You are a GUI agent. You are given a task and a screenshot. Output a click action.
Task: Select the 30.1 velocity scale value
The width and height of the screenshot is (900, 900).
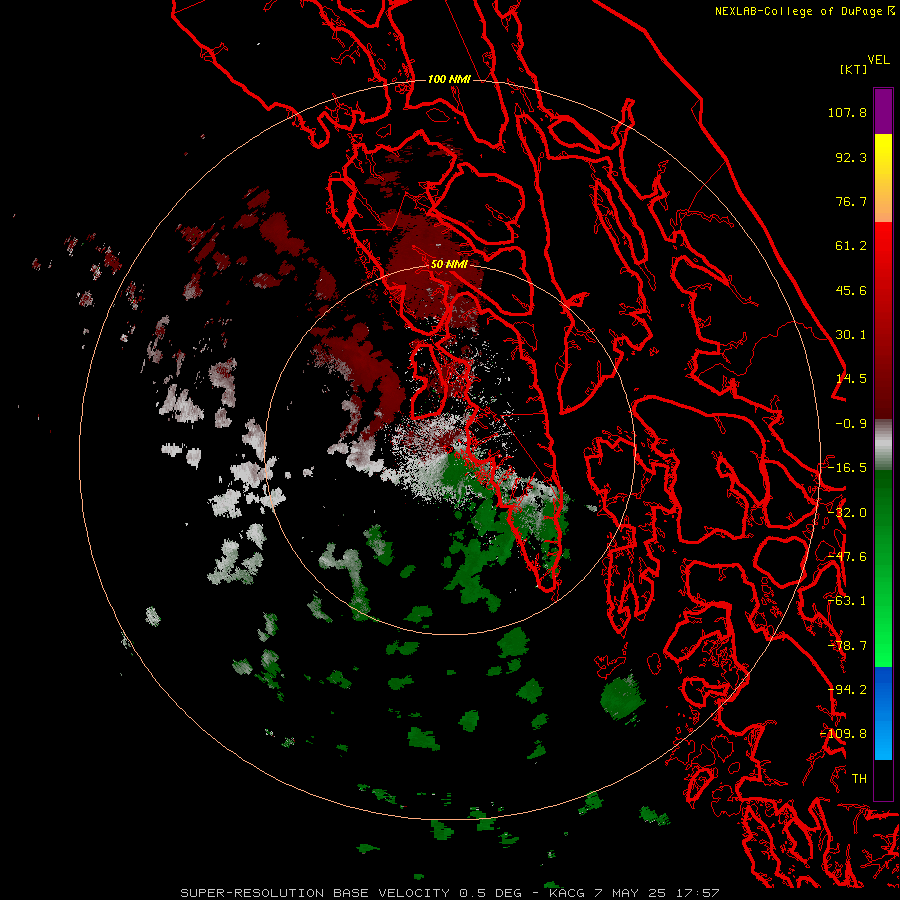point(851,335)
